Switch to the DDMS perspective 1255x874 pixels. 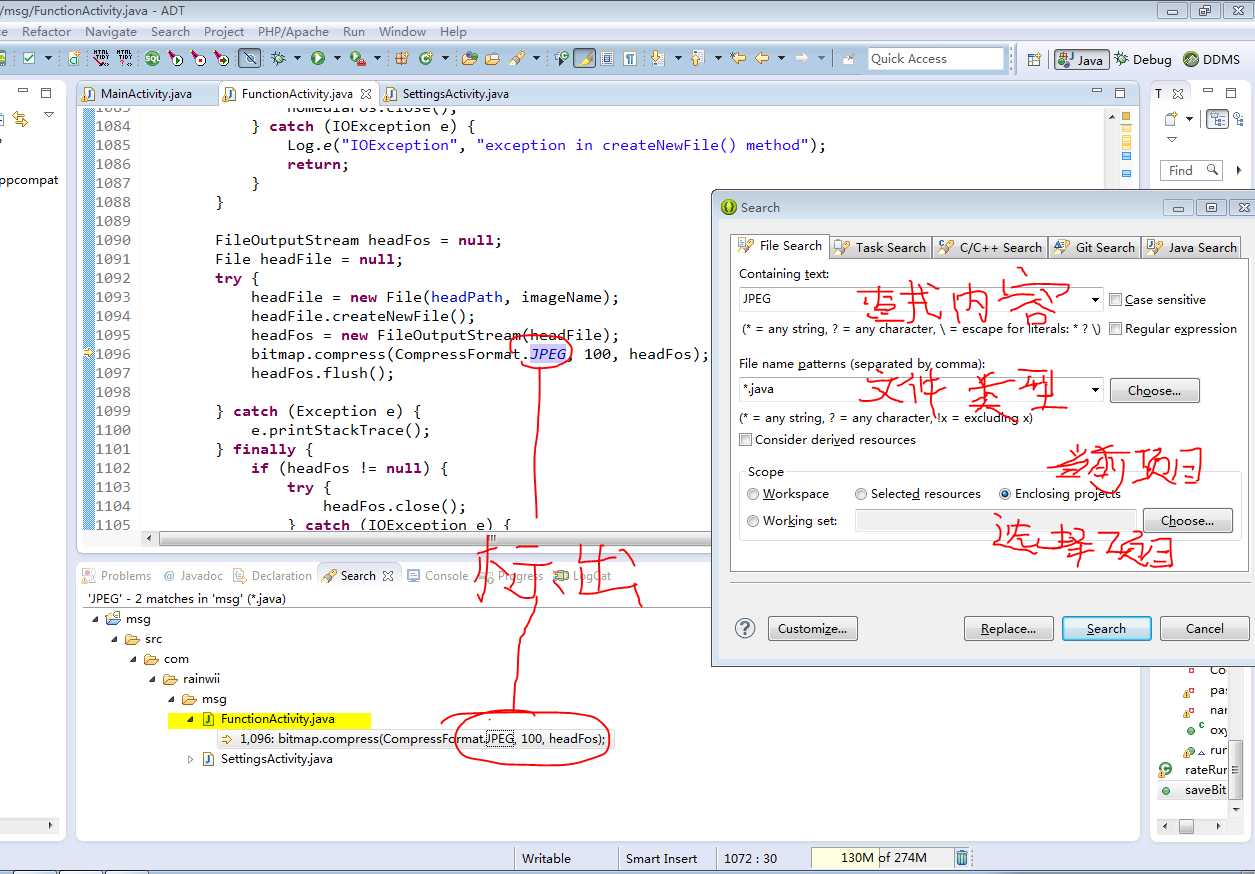click(x=1211, y=59)
